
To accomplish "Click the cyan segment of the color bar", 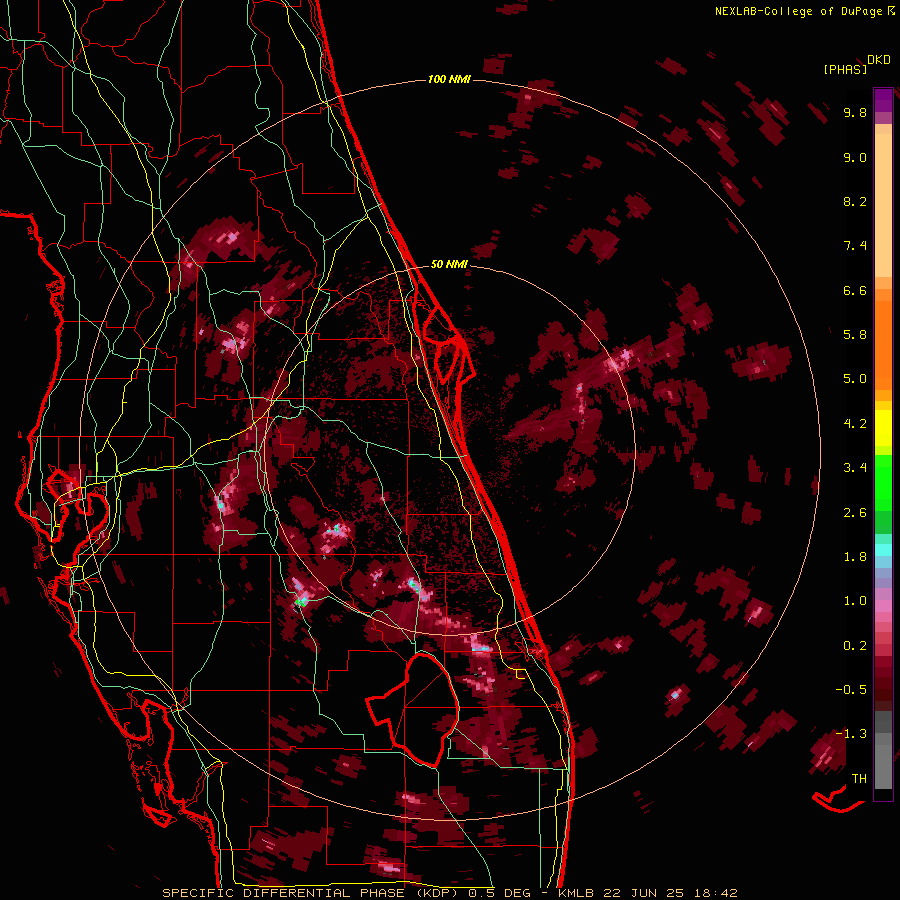I will (883, 550).
